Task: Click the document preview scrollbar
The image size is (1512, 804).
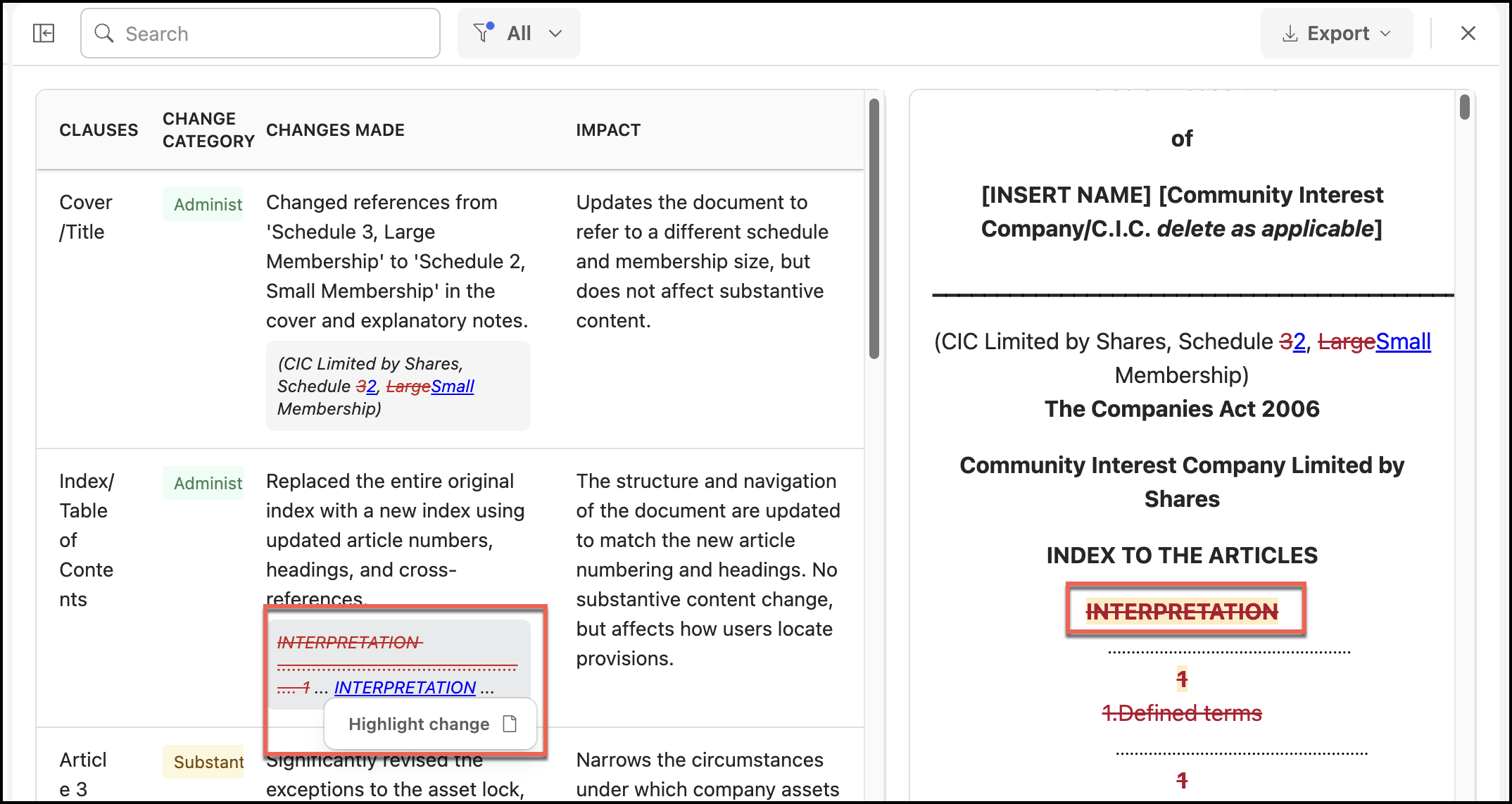Action: coord(1464,108)
